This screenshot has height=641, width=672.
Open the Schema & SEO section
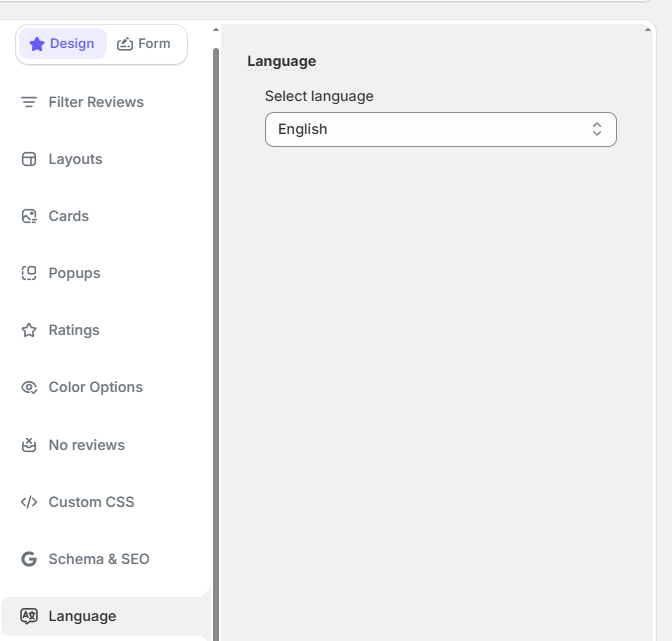[98, 559]
